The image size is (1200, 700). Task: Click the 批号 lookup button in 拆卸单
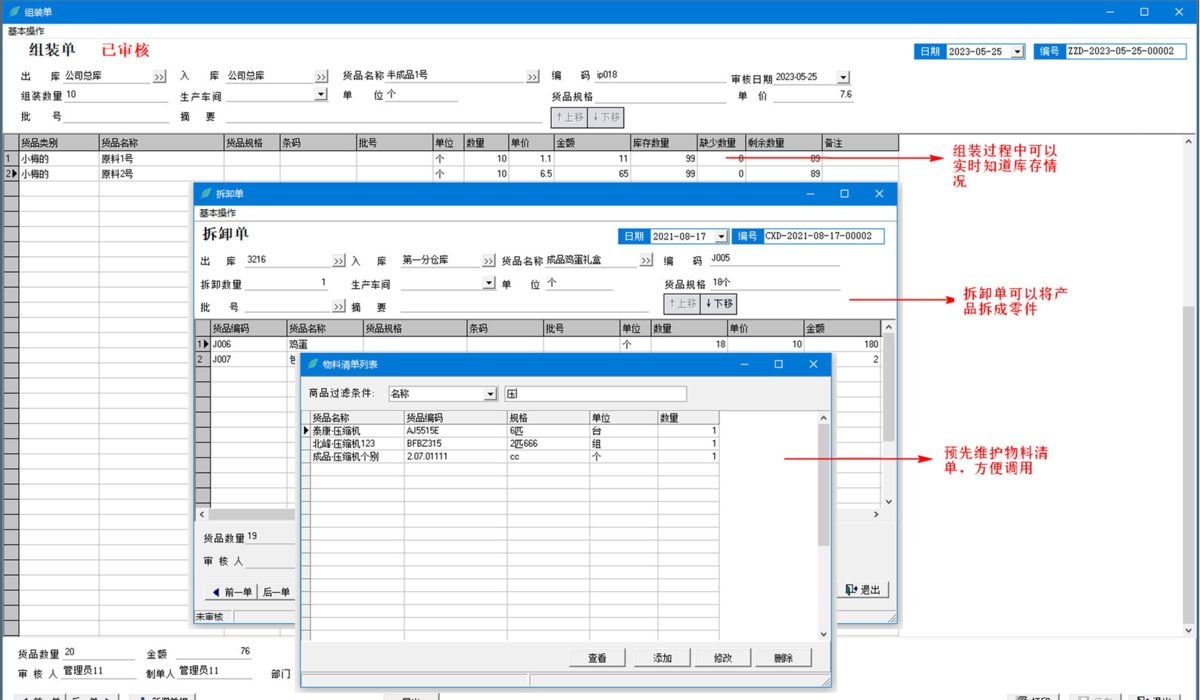pos(339,307)
